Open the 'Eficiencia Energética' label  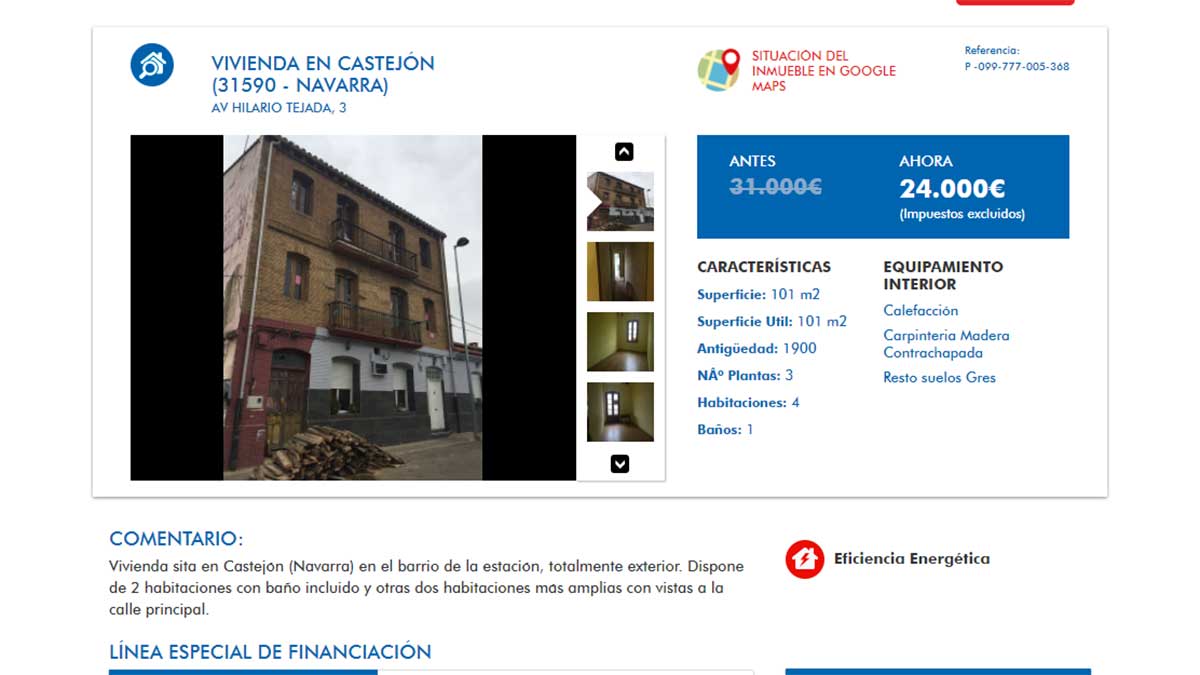pyautogui.click(x=911, y=559)
